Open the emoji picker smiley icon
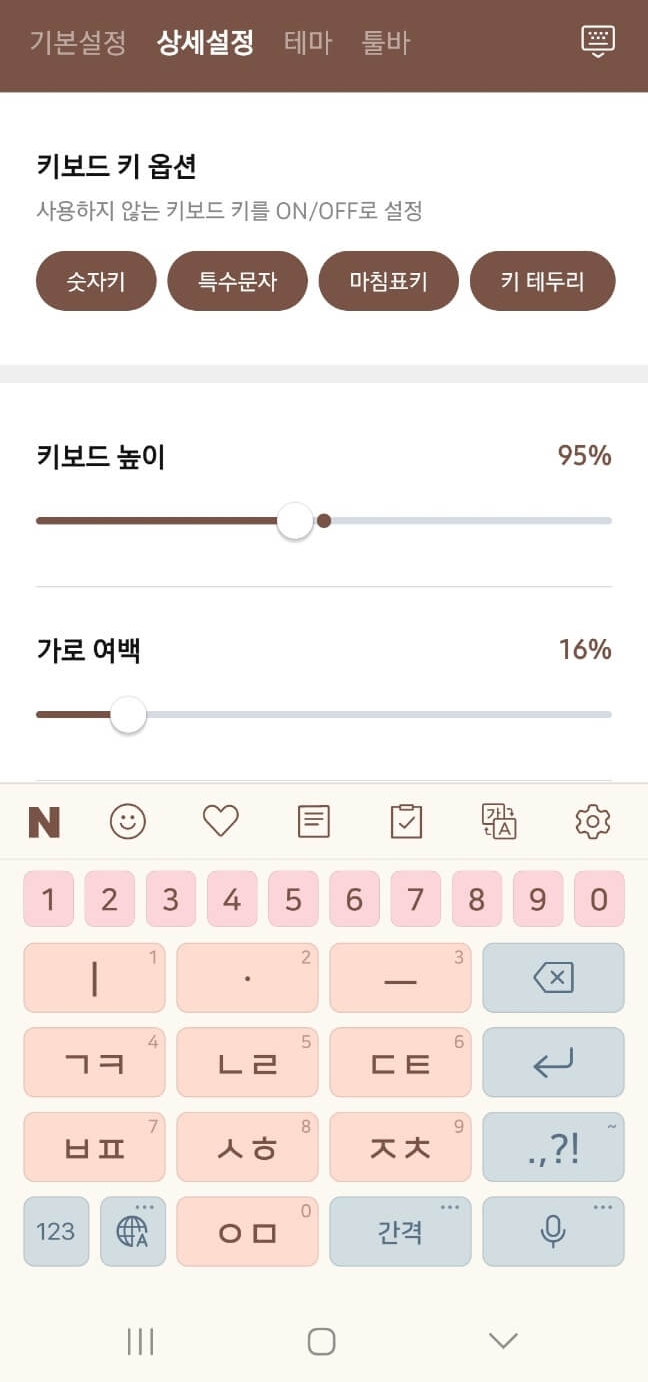 coord(127,821)
